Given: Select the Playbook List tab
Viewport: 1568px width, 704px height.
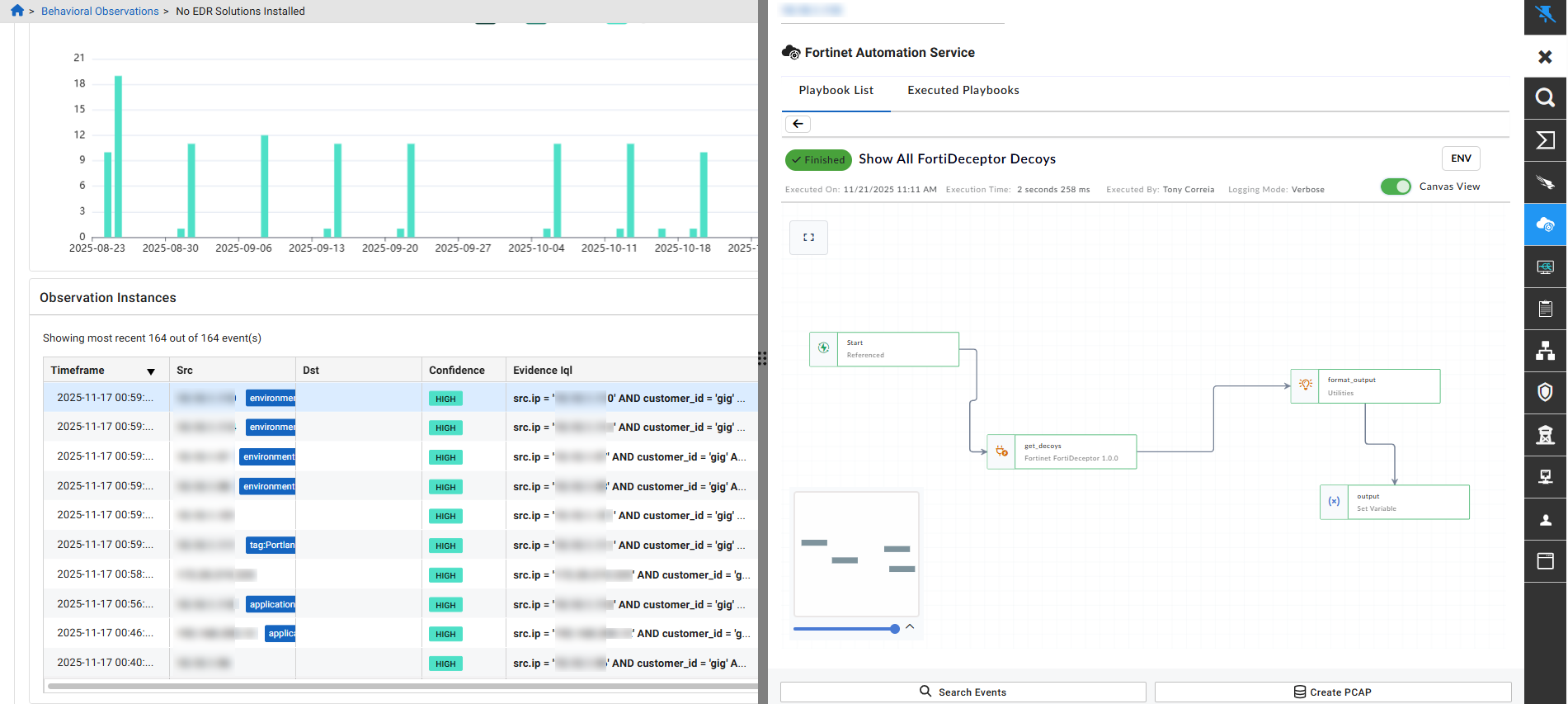Looking at the screenshot, I should click(x=836, y=90).
